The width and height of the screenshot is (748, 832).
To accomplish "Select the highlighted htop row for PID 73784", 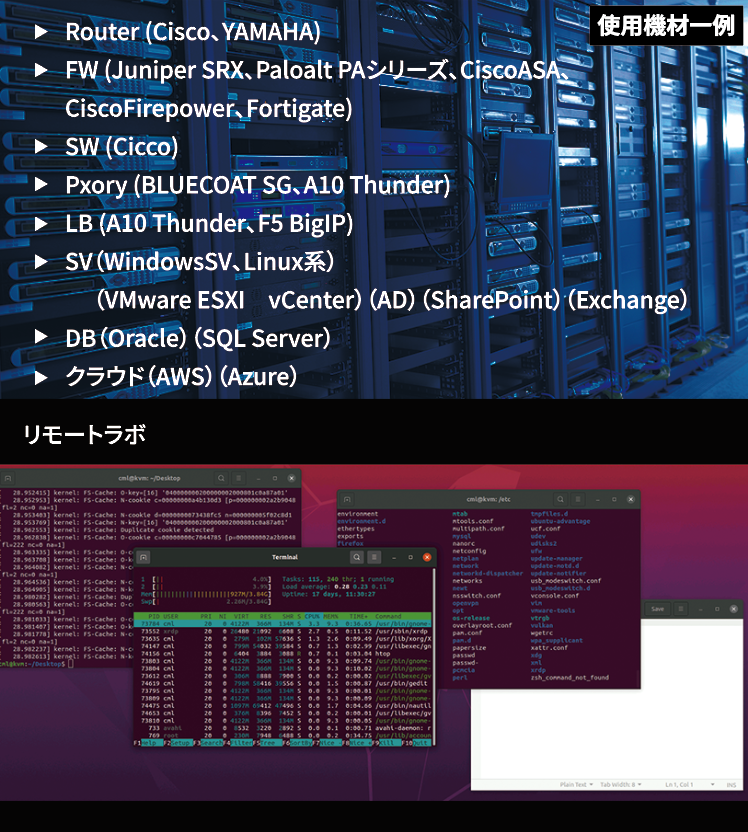I will 283,624.
